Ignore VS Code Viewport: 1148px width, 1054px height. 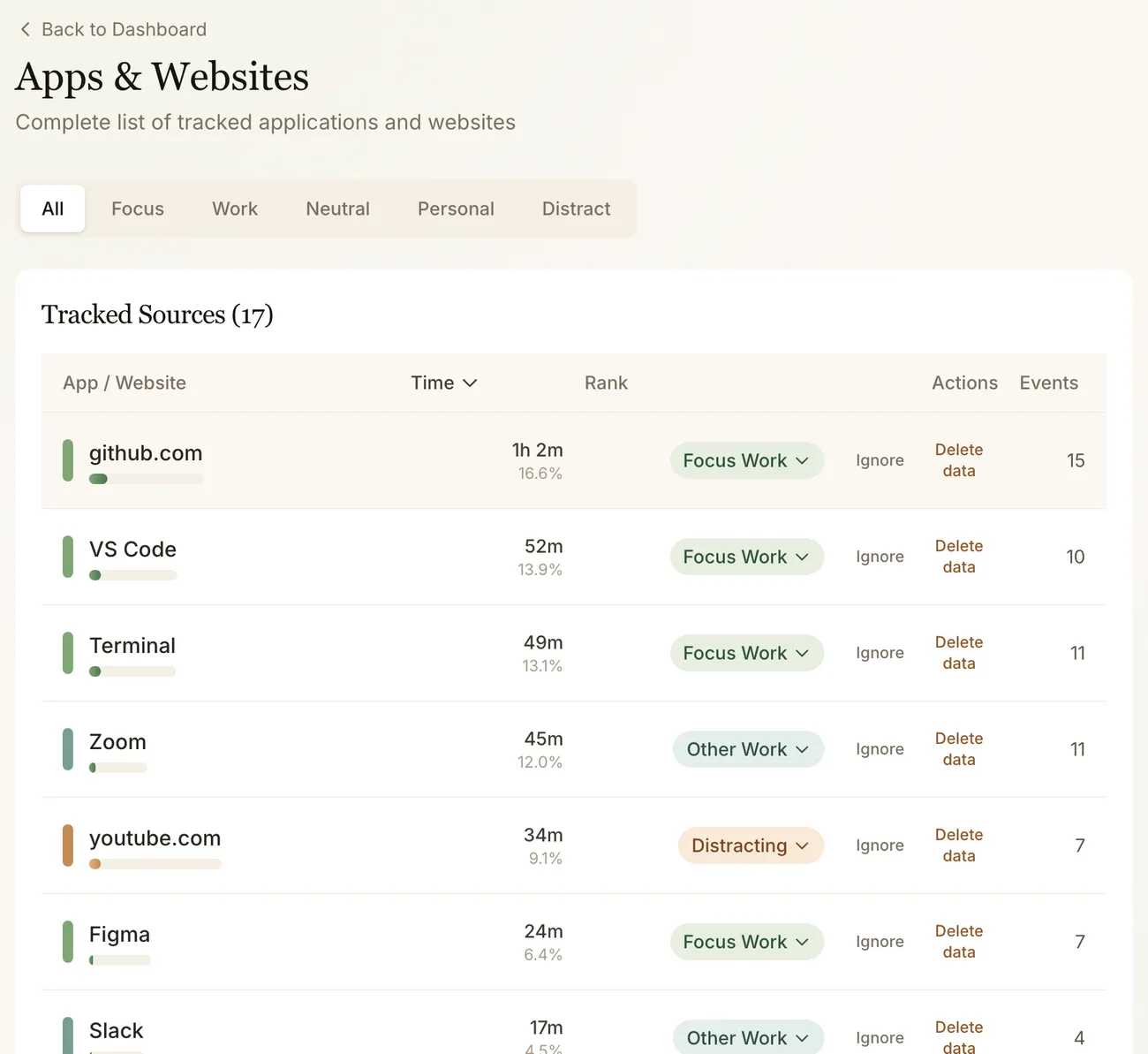(x=880, y=557)
